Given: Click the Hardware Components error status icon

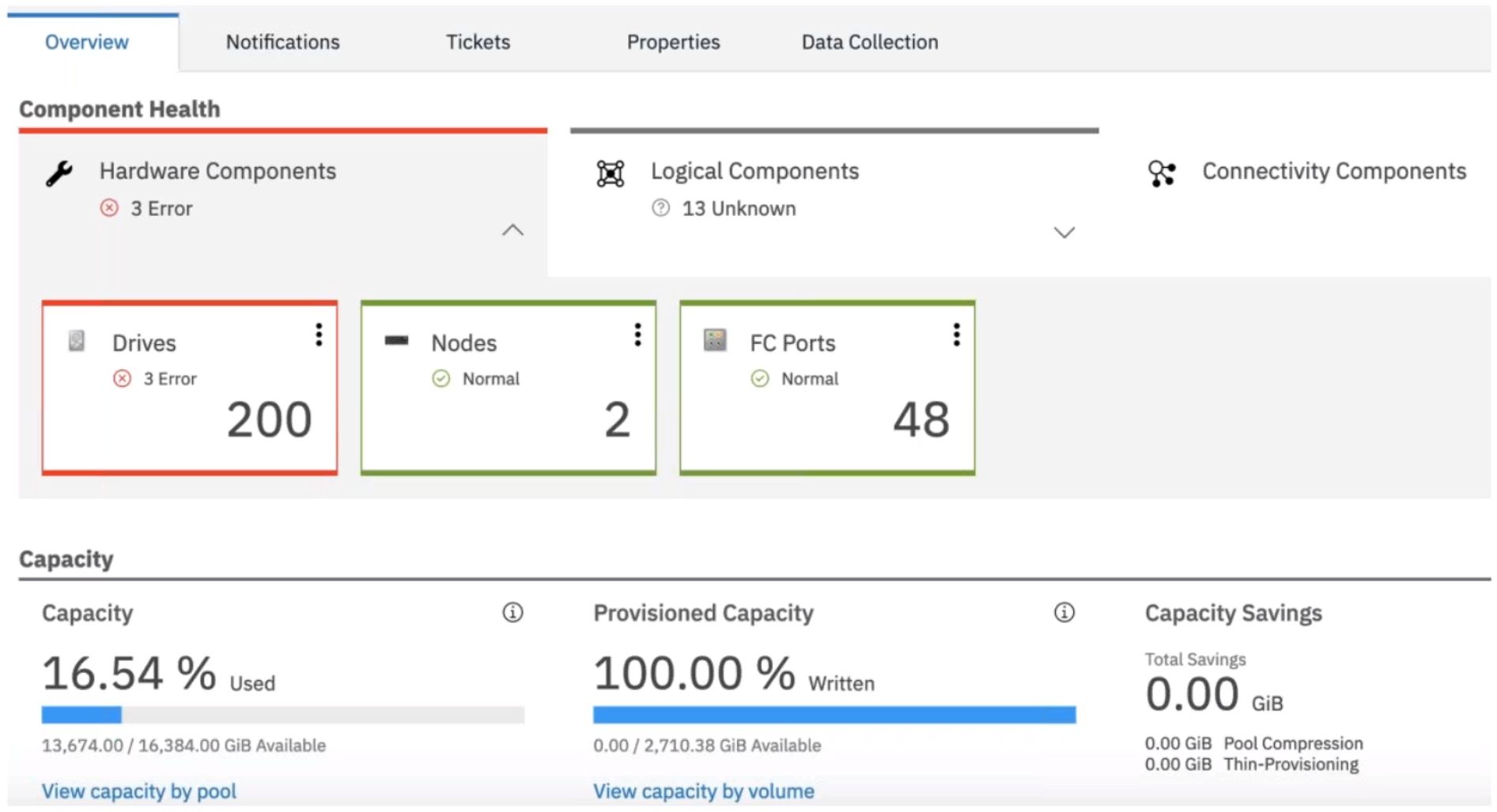Looking at the screenshot, I should (109, 208).
